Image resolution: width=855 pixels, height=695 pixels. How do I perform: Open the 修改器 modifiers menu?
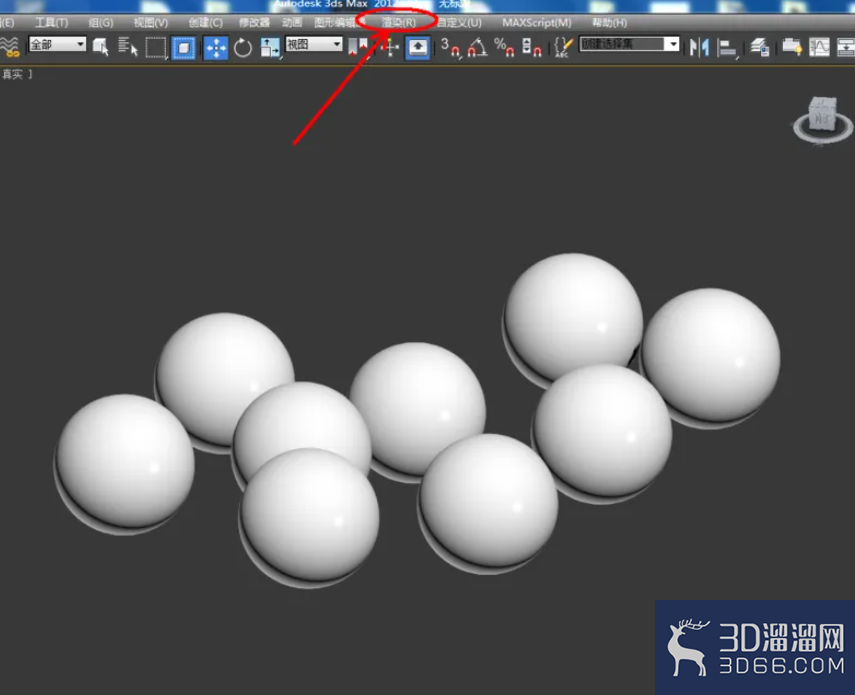point(254,22)
